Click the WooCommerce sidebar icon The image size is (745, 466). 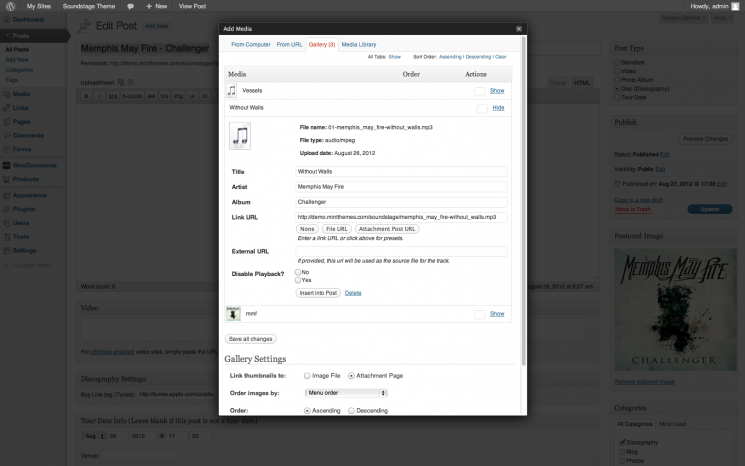click(7, 165)
